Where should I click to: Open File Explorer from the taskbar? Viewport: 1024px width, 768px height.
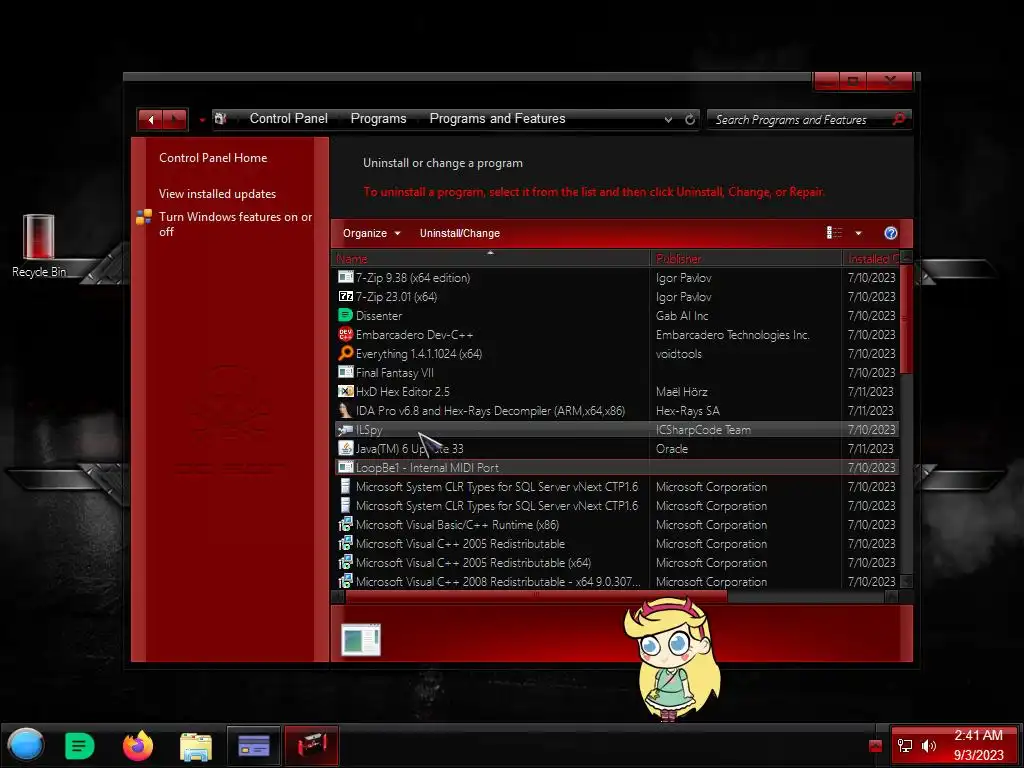(x=196, y=746)
